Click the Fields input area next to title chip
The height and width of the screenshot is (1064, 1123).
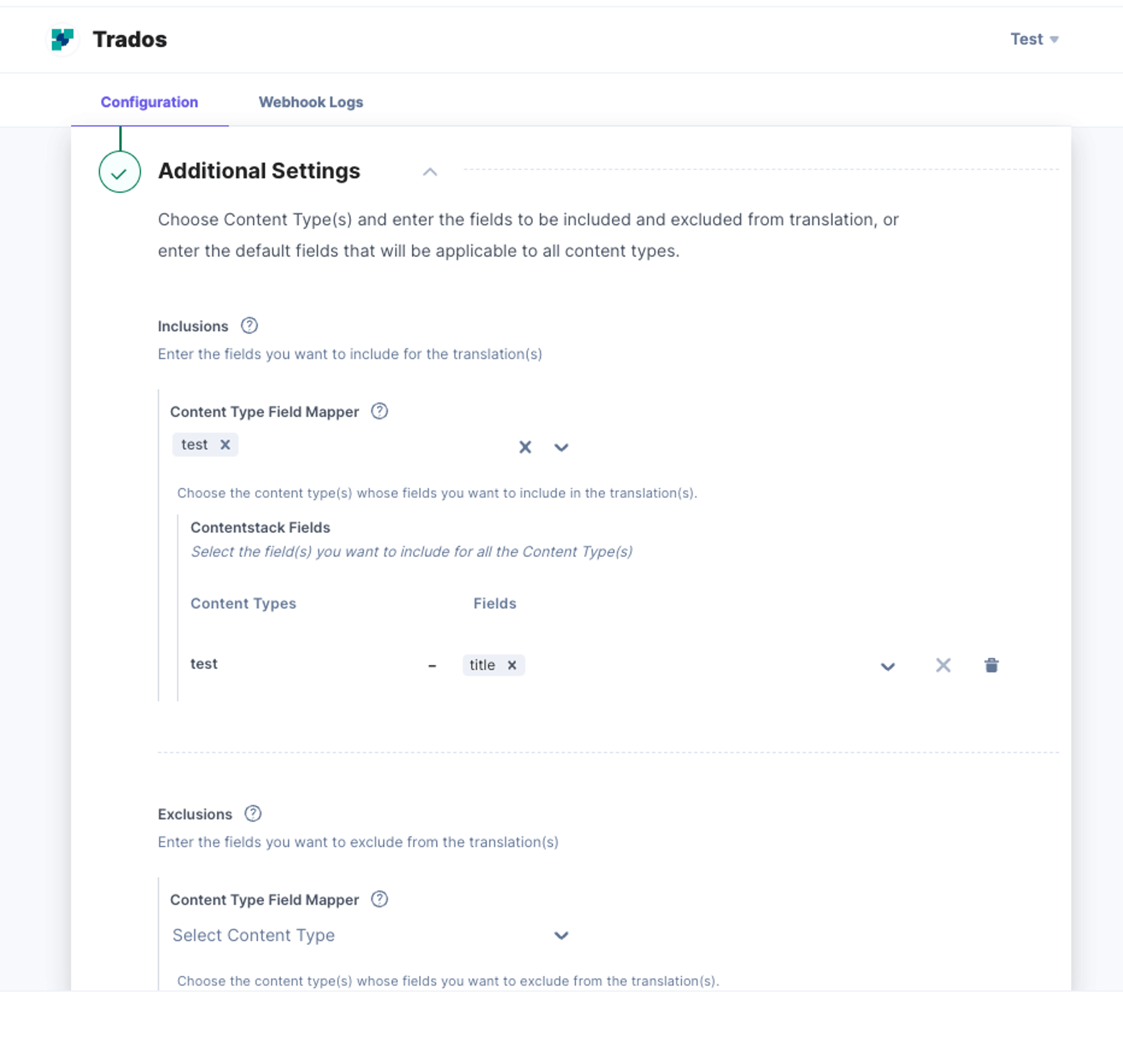pos(697,665)
